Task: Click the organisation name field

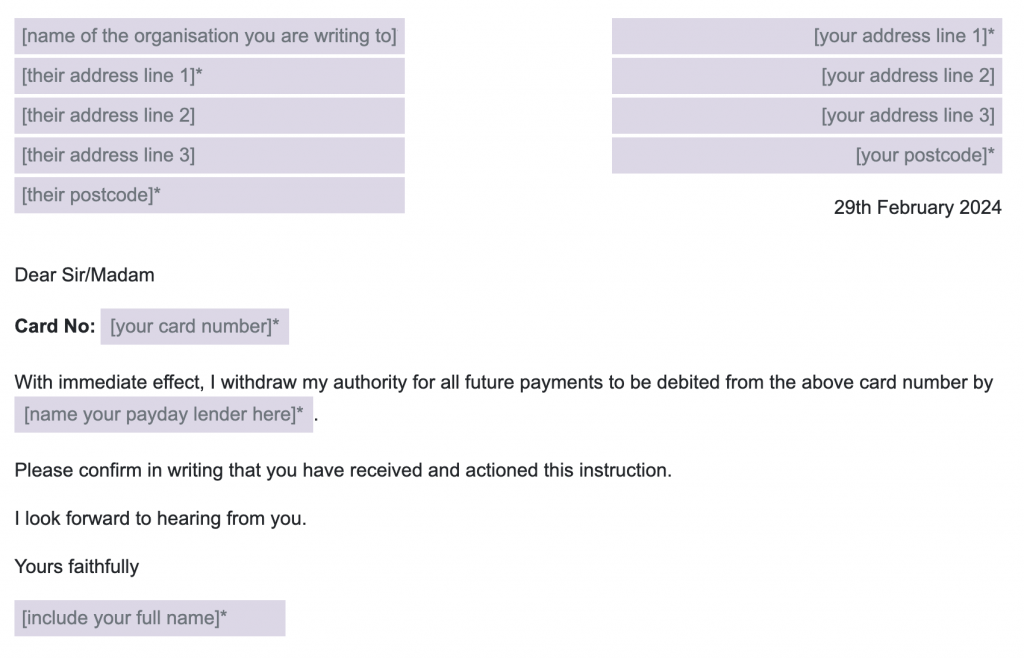Action: [x=209, y=36]
